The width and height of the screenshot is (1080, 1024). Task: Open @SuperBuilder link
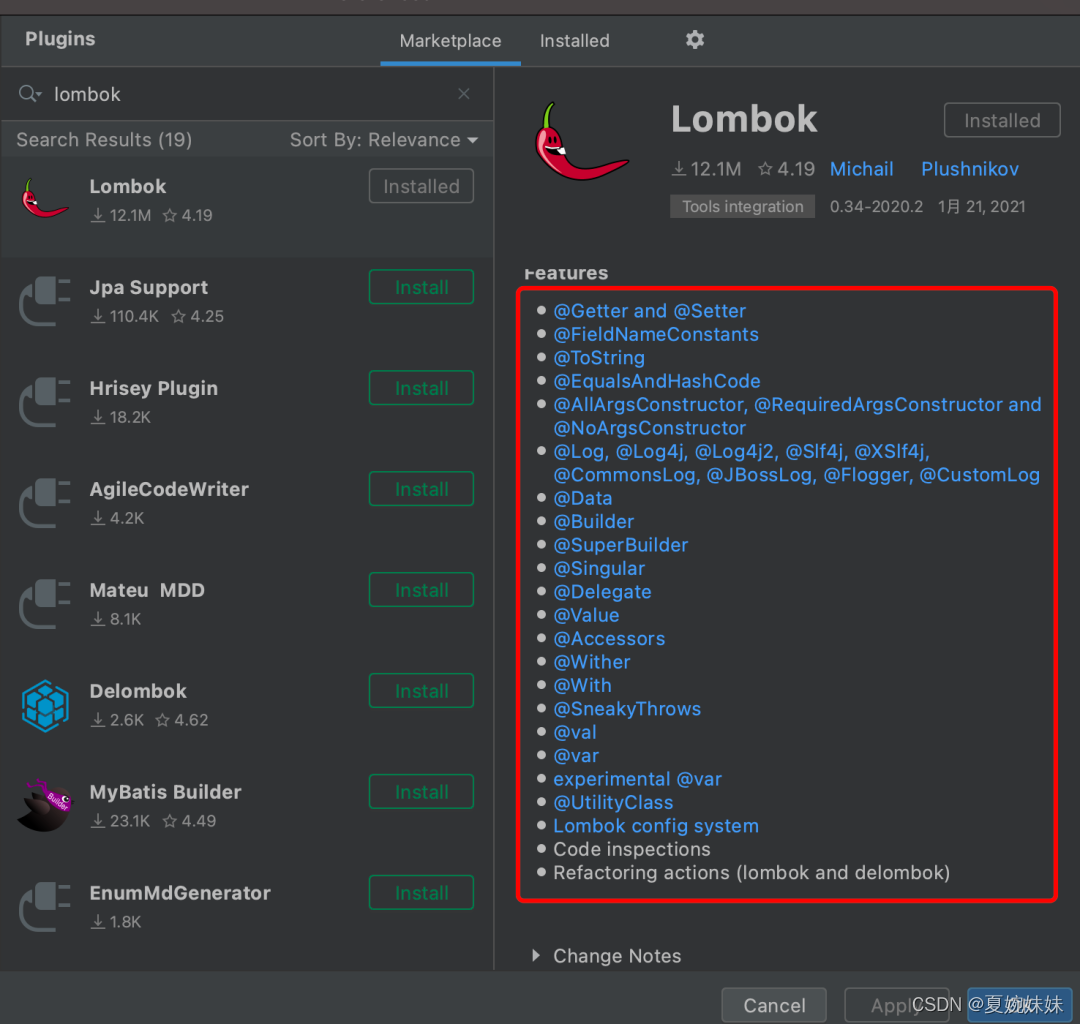[621, 545]
